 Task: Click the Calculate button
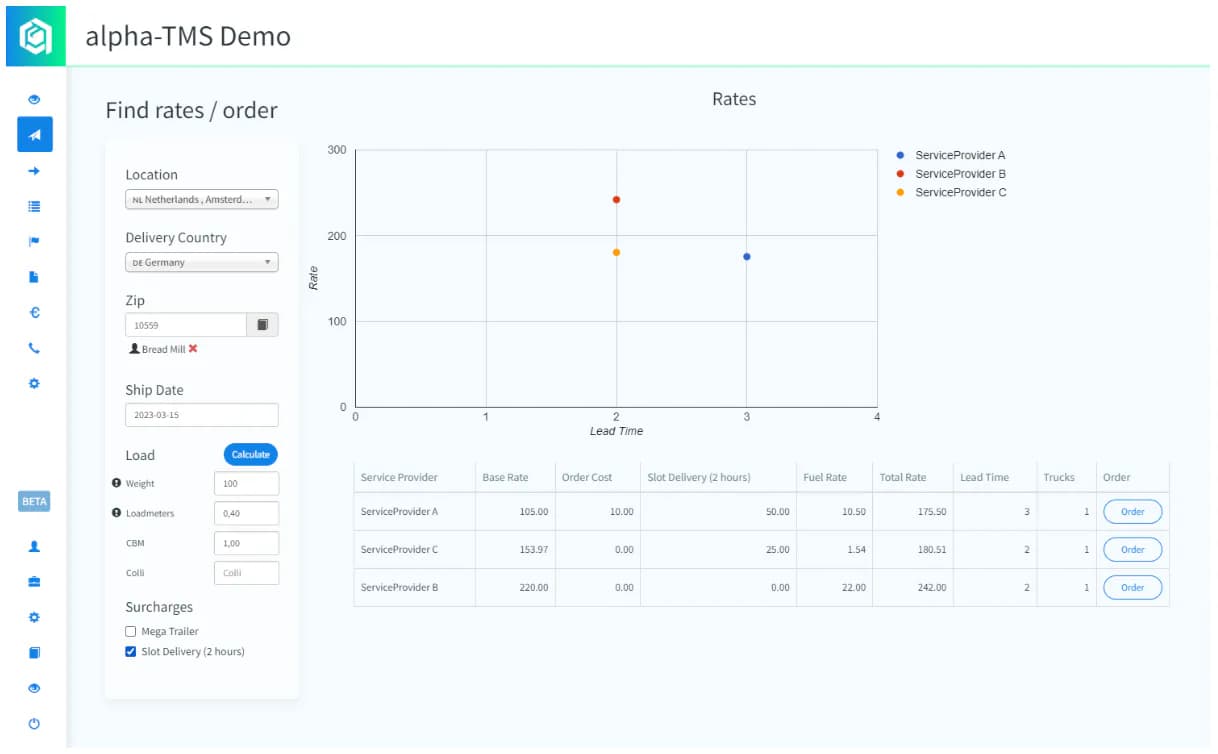tap(251, 454)
